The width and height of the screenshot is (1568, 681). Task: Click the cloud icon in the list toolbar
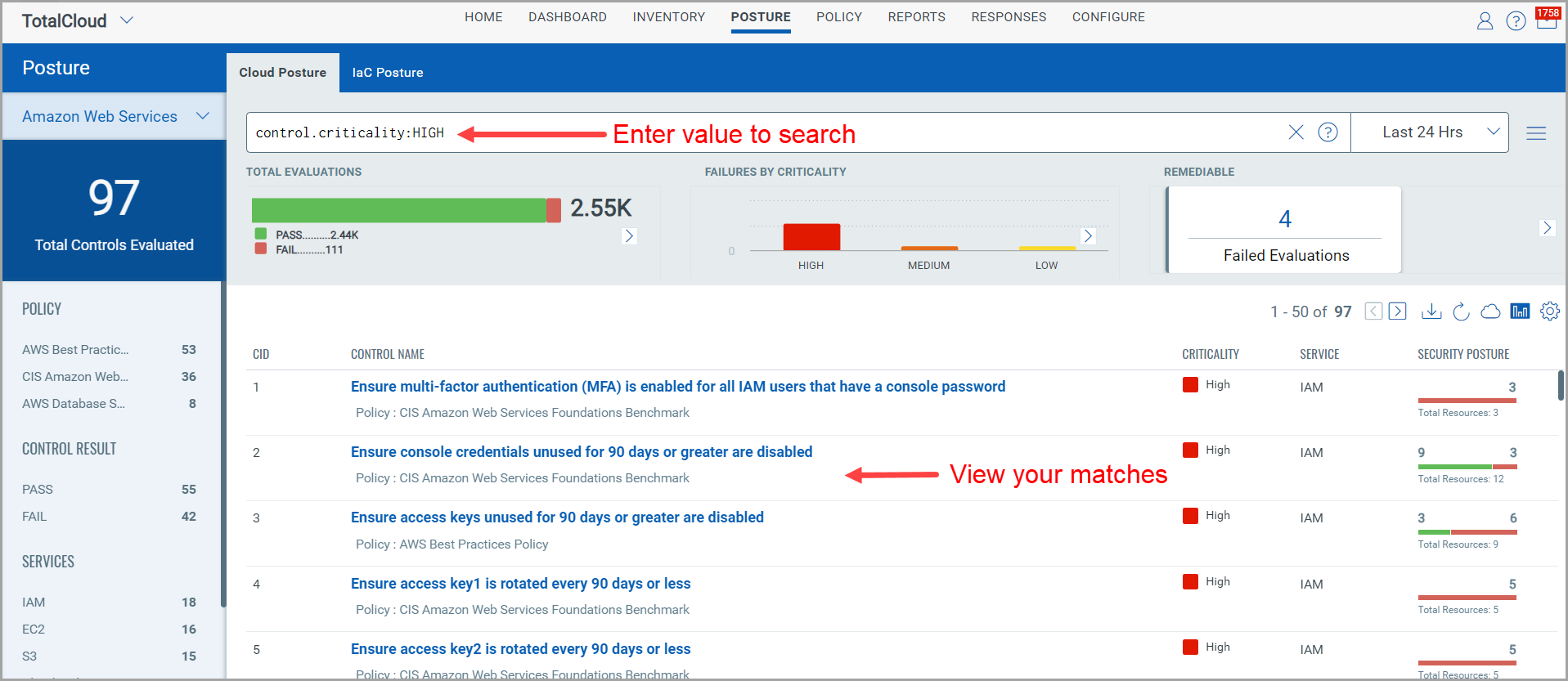(x=1490, y=311)
